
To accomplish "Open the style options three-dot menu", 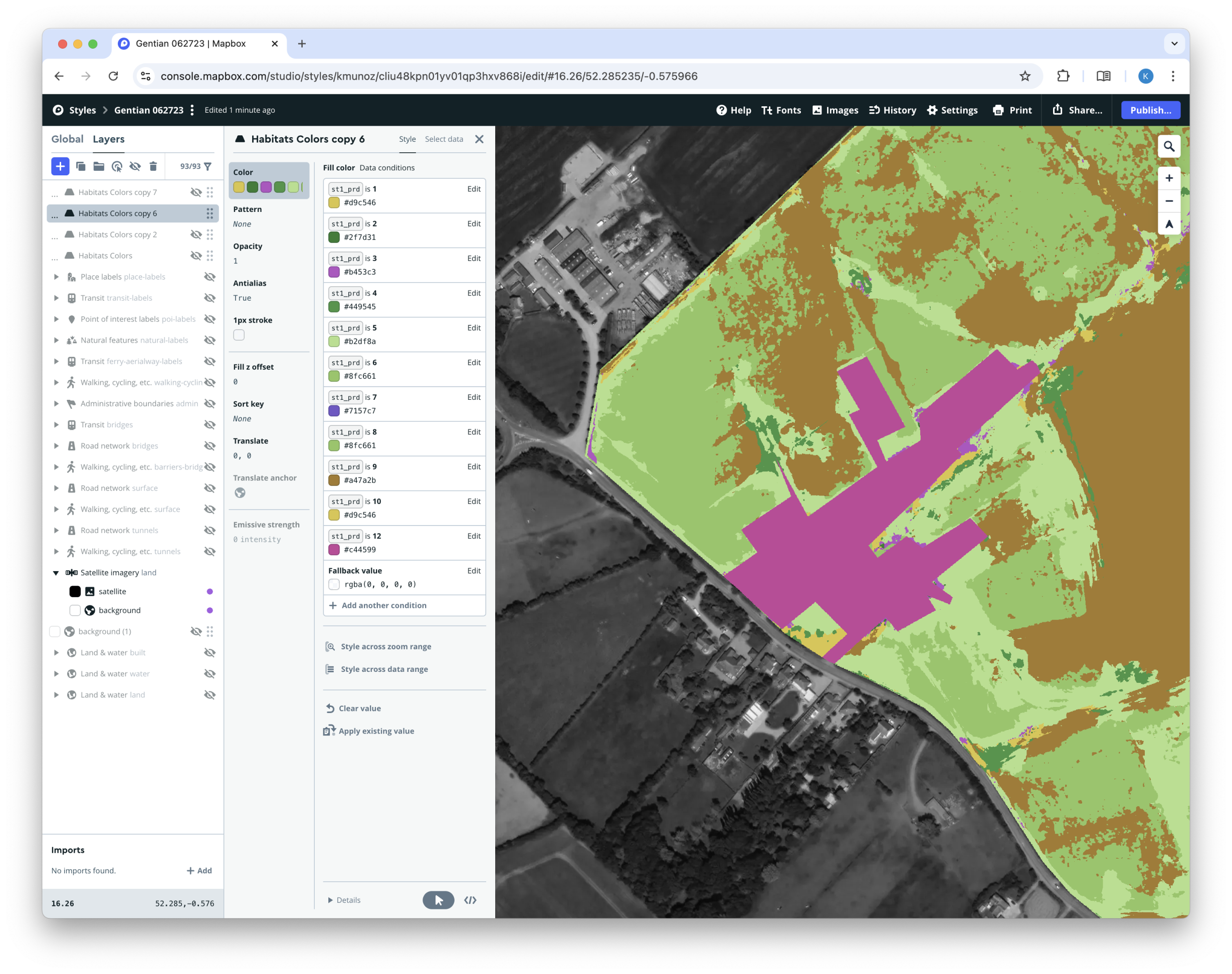I will [192, 110].
